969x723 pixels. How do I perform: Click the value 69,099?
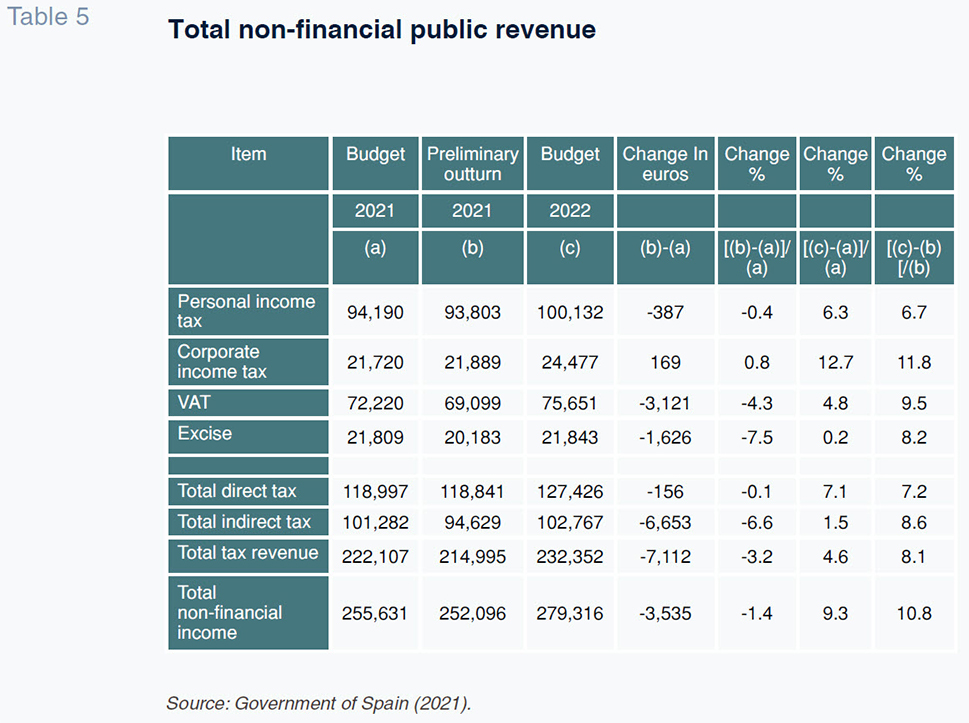pos(473,404)
